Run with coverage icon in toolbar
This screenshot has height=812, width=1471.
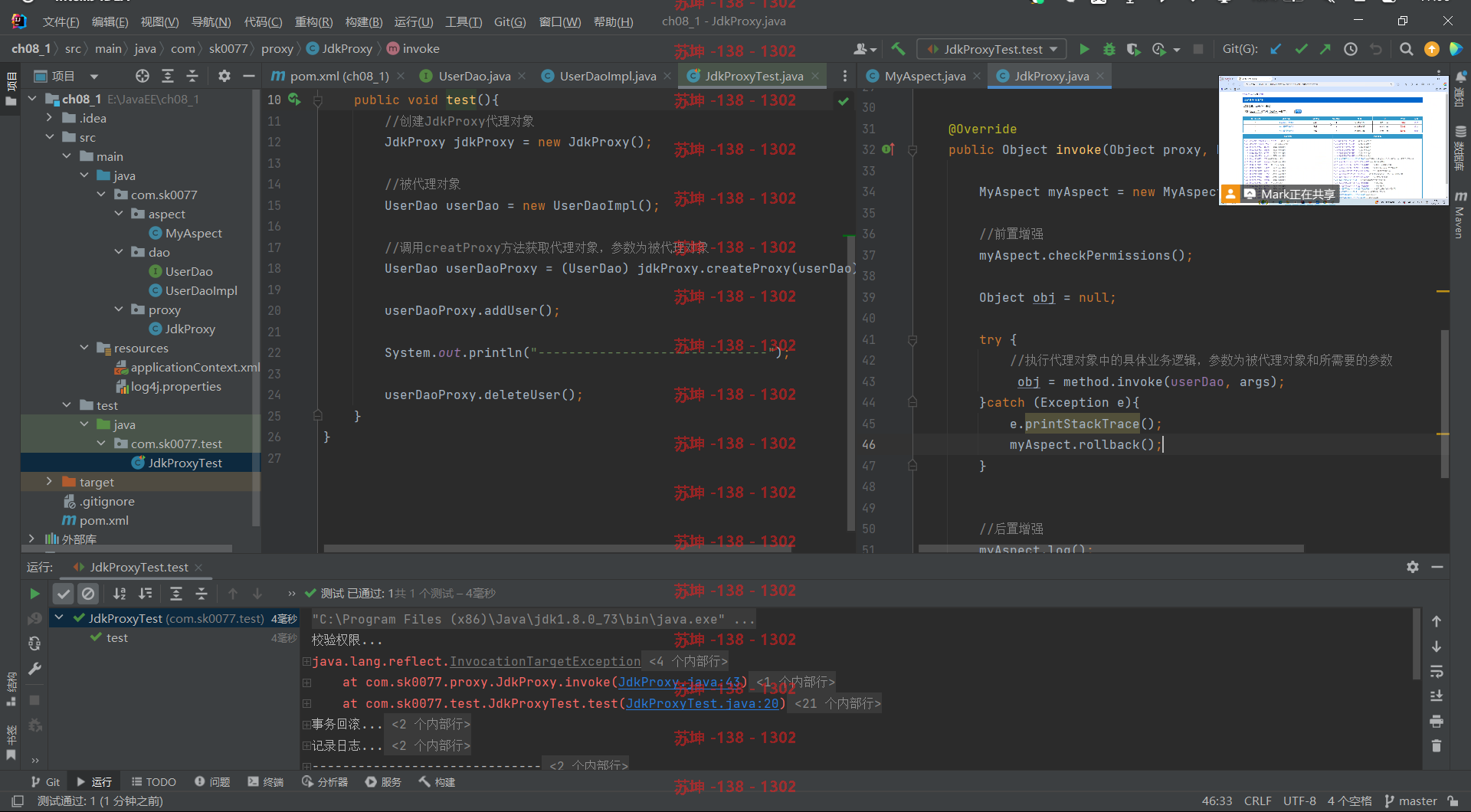[x=1133, y=49]
